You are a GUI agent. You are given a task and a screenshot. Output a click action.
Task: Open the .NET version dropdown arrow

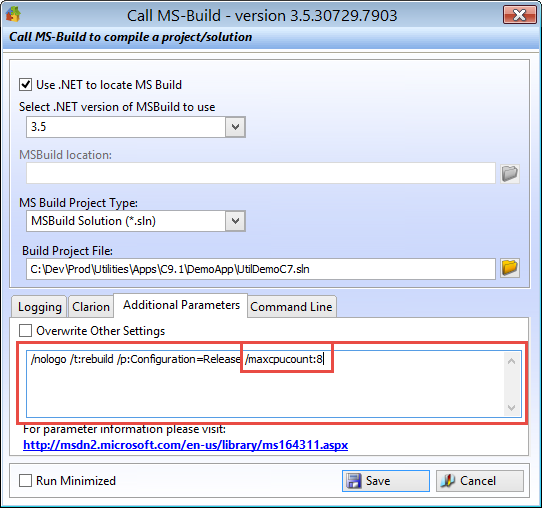point(235,127)
